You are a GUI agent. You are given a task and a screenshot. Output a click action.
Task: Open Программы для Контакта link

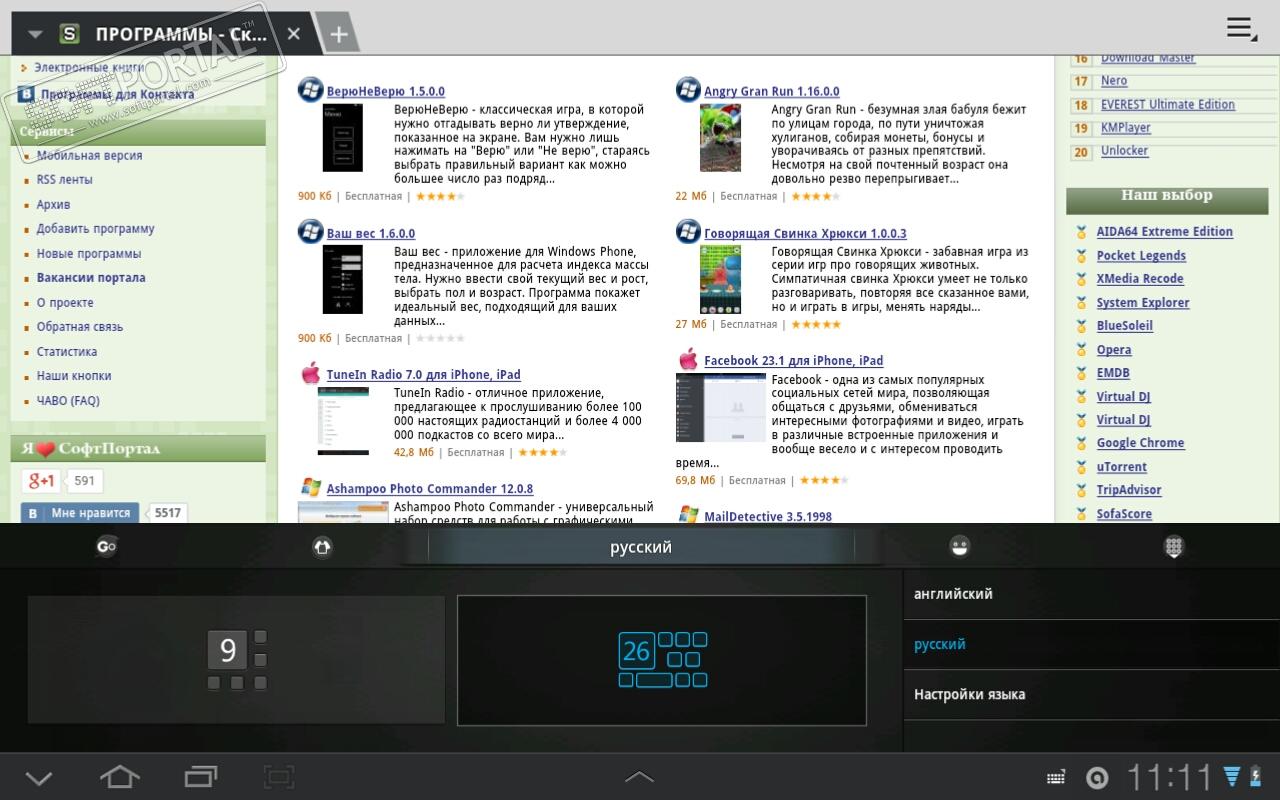tap(118, 95)
